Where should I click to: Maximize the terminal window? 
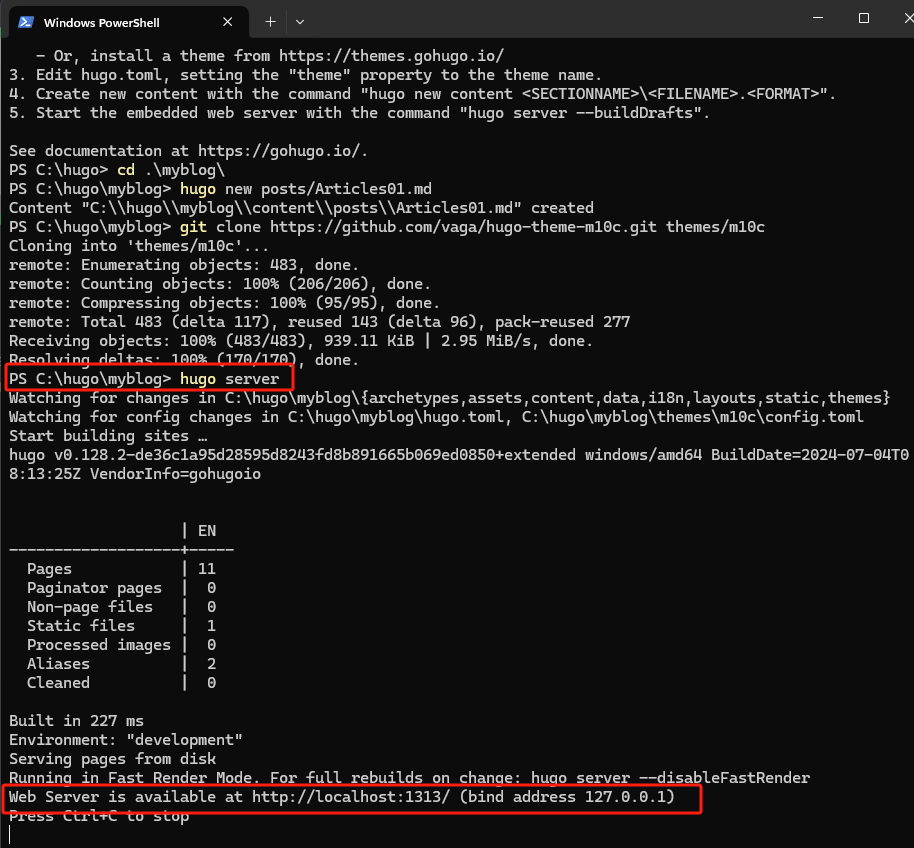pos(864,18)
